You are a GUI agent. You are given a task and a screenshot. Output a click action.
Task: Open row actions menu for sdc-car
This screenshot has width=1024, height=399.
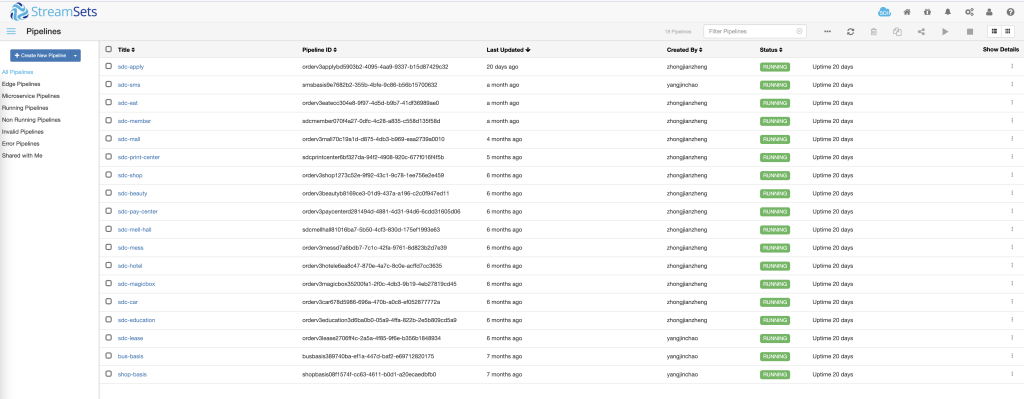(x=1012, y=302)
